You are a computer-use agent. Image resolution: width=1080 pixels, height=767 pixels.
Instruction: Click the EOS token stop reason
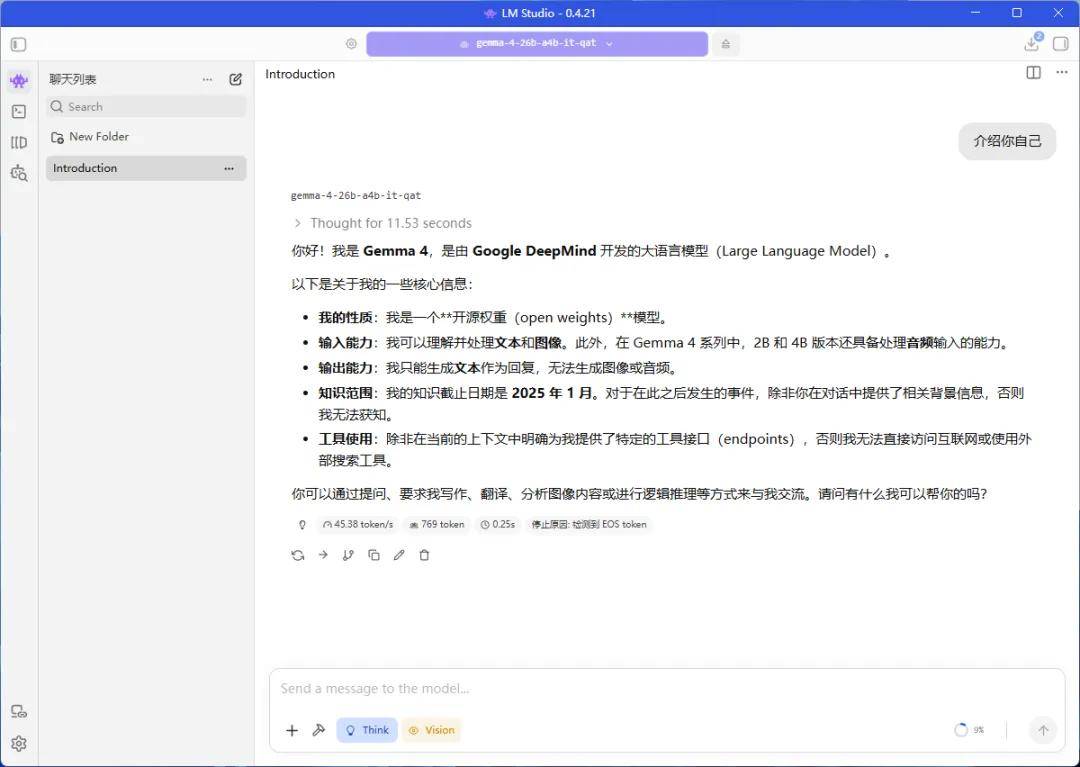tap(589, 525)
